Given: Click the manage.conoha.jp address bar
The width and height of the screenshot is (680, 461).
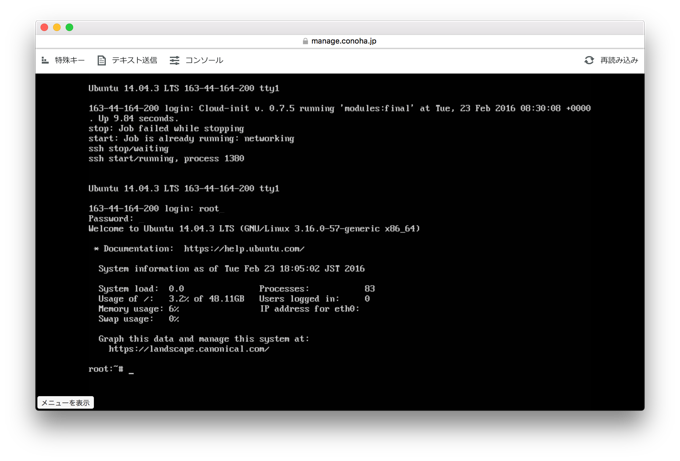Looking at the screenshot, I should [x=340, y=41].
